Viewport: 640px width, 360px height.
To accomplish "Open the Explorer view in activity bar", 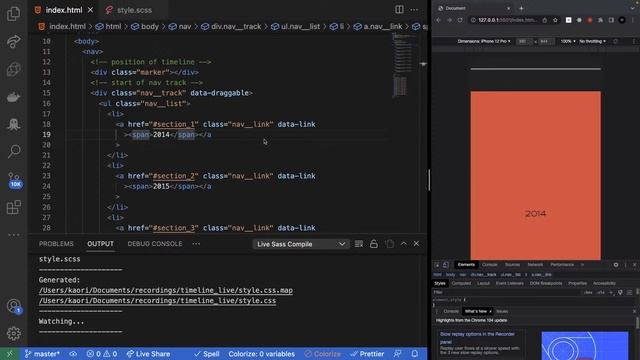I will (x=13, y=13).
